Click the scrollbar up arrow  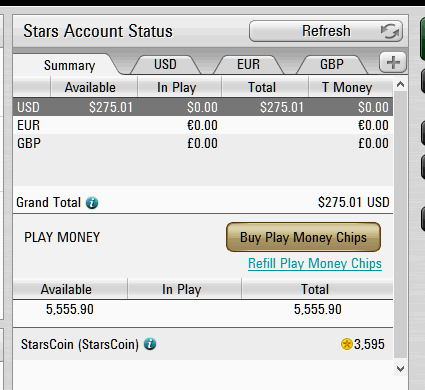point(401,84)
